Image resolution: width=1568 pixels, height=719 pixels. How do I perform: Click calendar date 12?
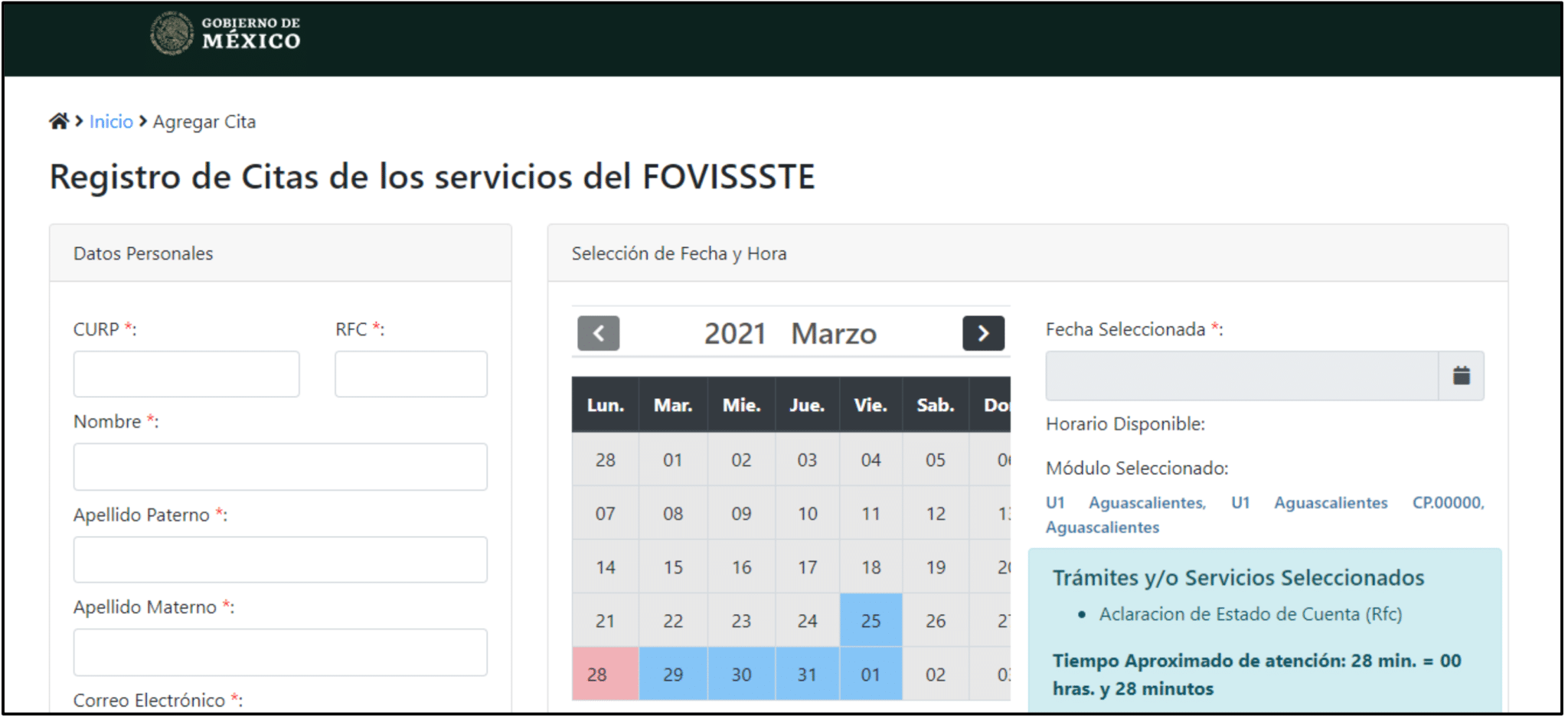pos(936,513)
